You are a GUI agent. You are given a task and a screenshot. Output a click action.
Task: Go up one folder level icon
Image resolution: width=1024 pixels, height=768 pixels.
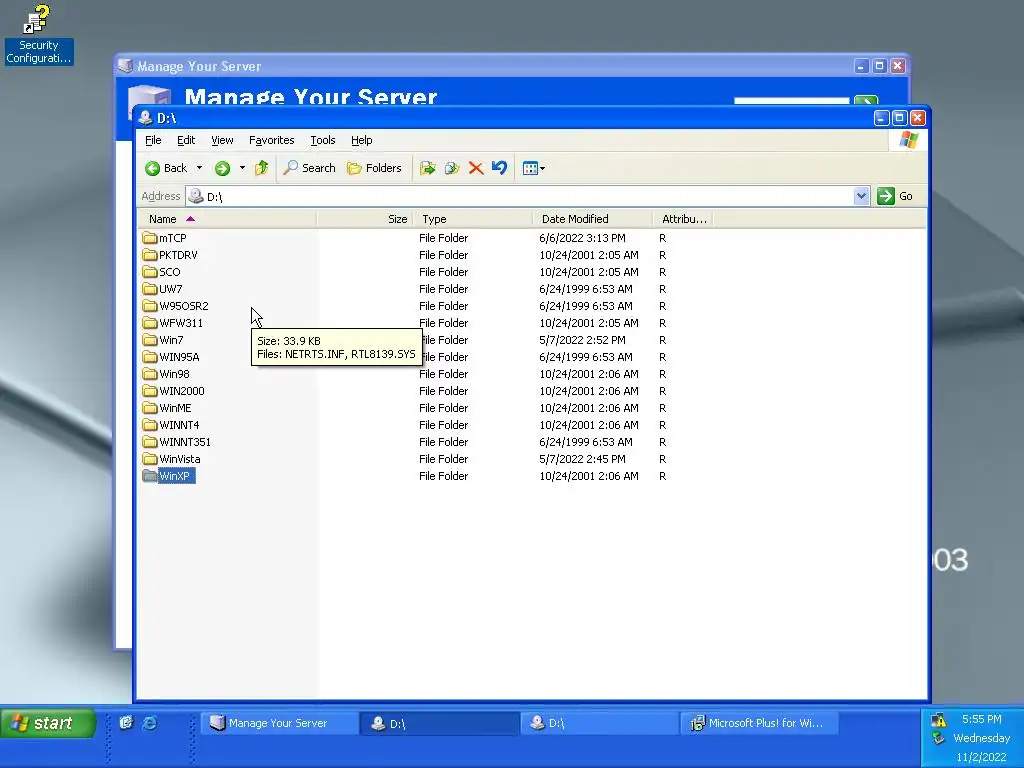(262, 168)
